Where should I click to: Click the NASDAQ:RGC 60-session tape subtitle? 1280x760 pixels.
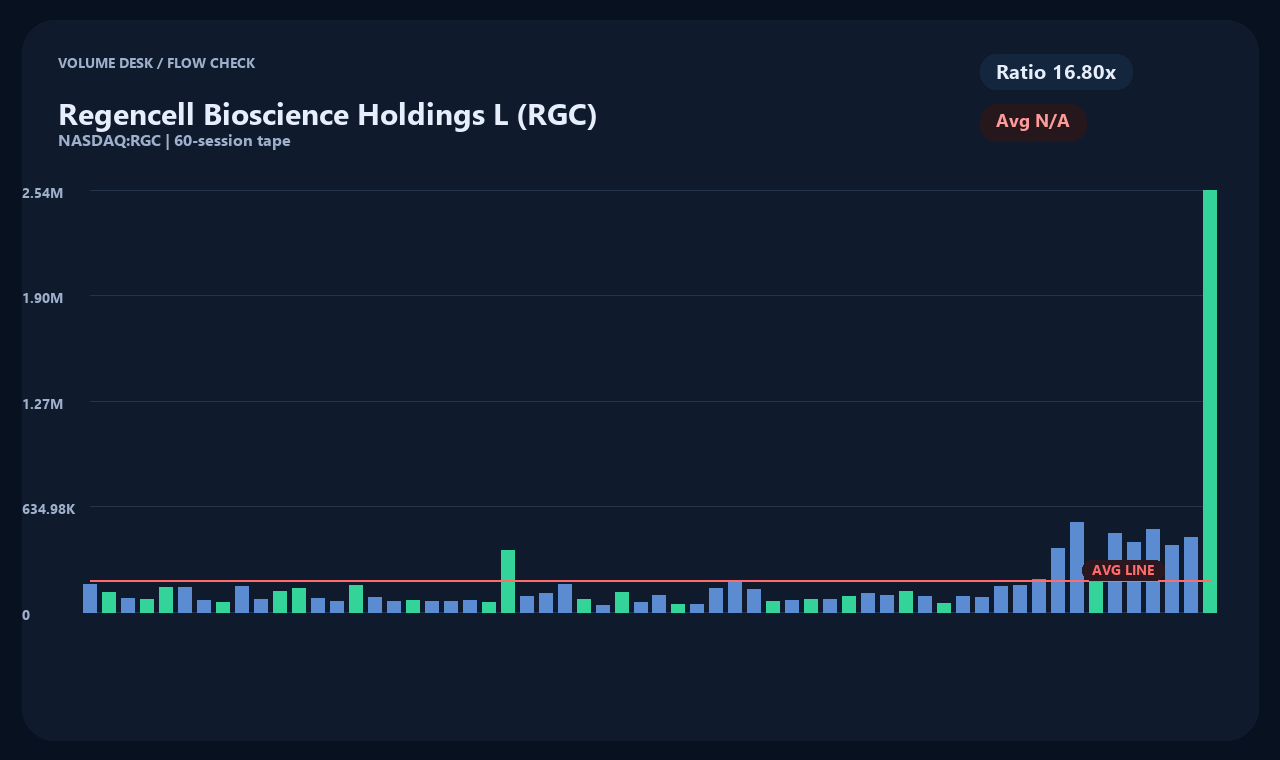pyautogui.click(x=174, y=141)
